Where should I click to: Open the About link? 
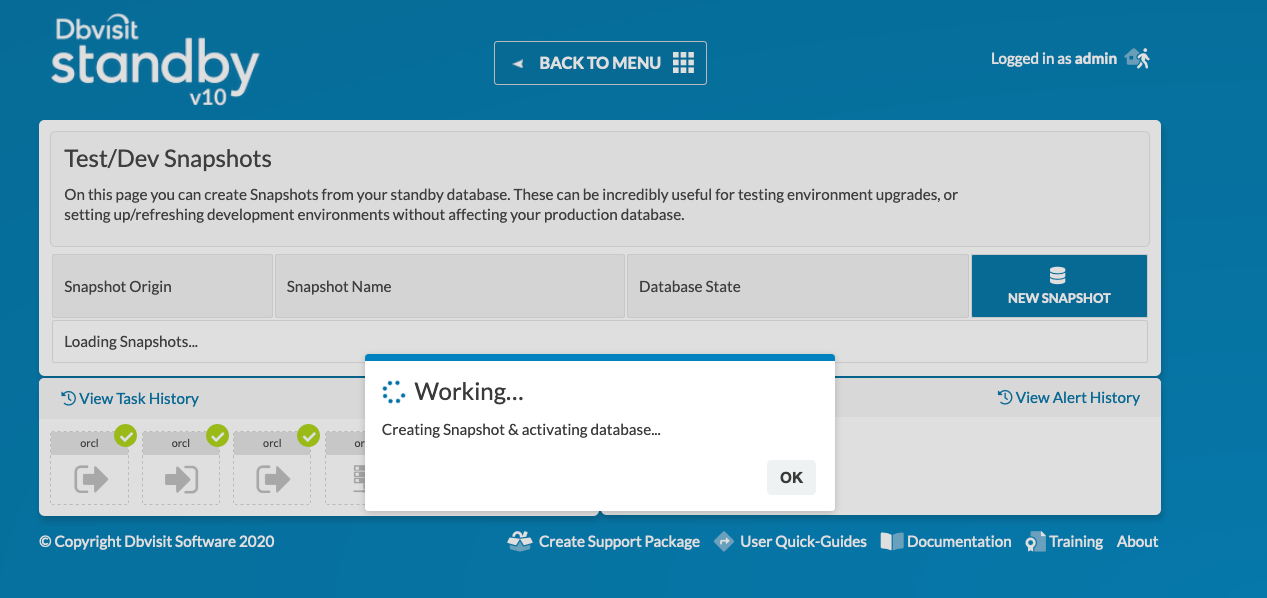pos(1137,541)
